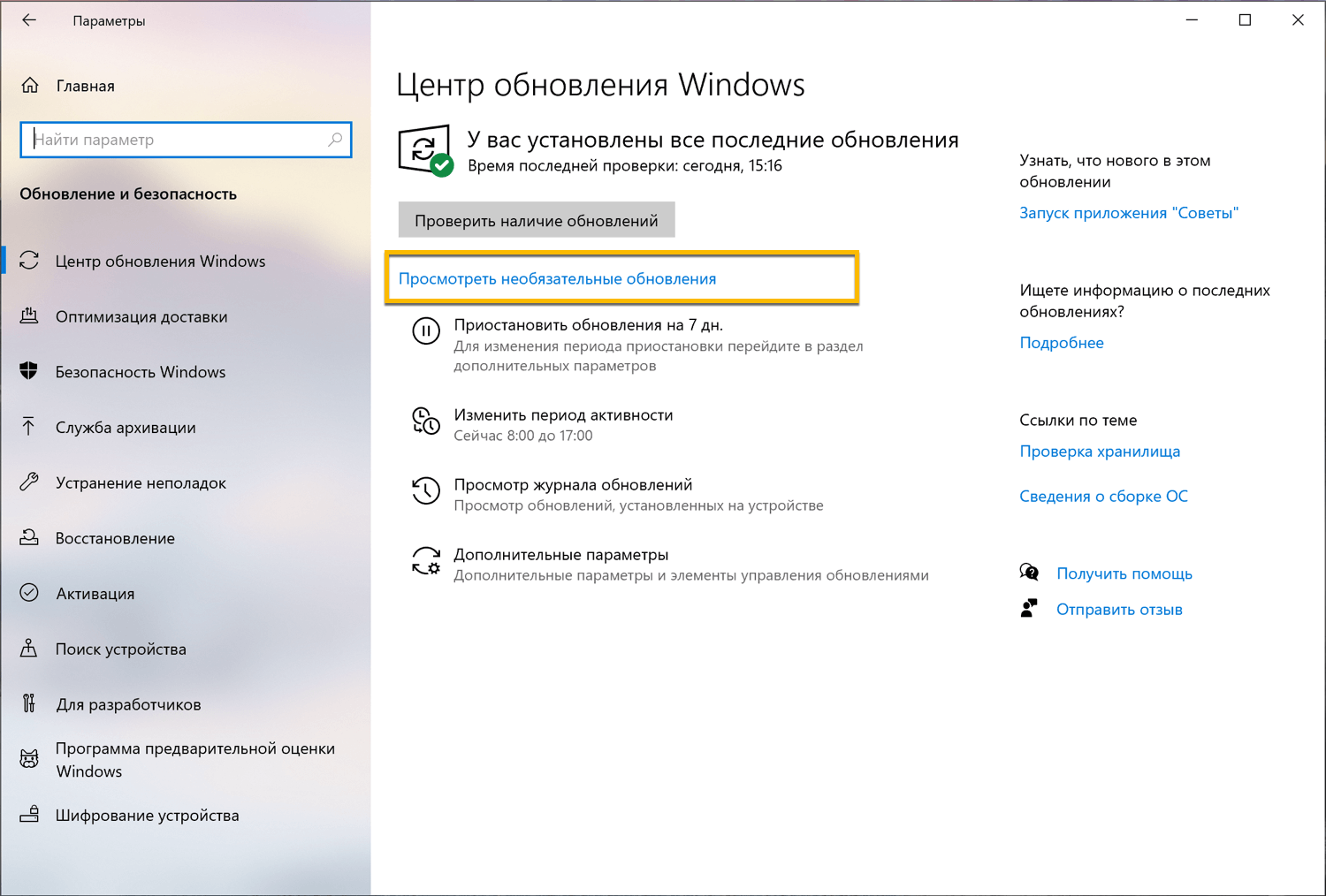Open Просмотреть необязательные обновления link

[557, 278]
